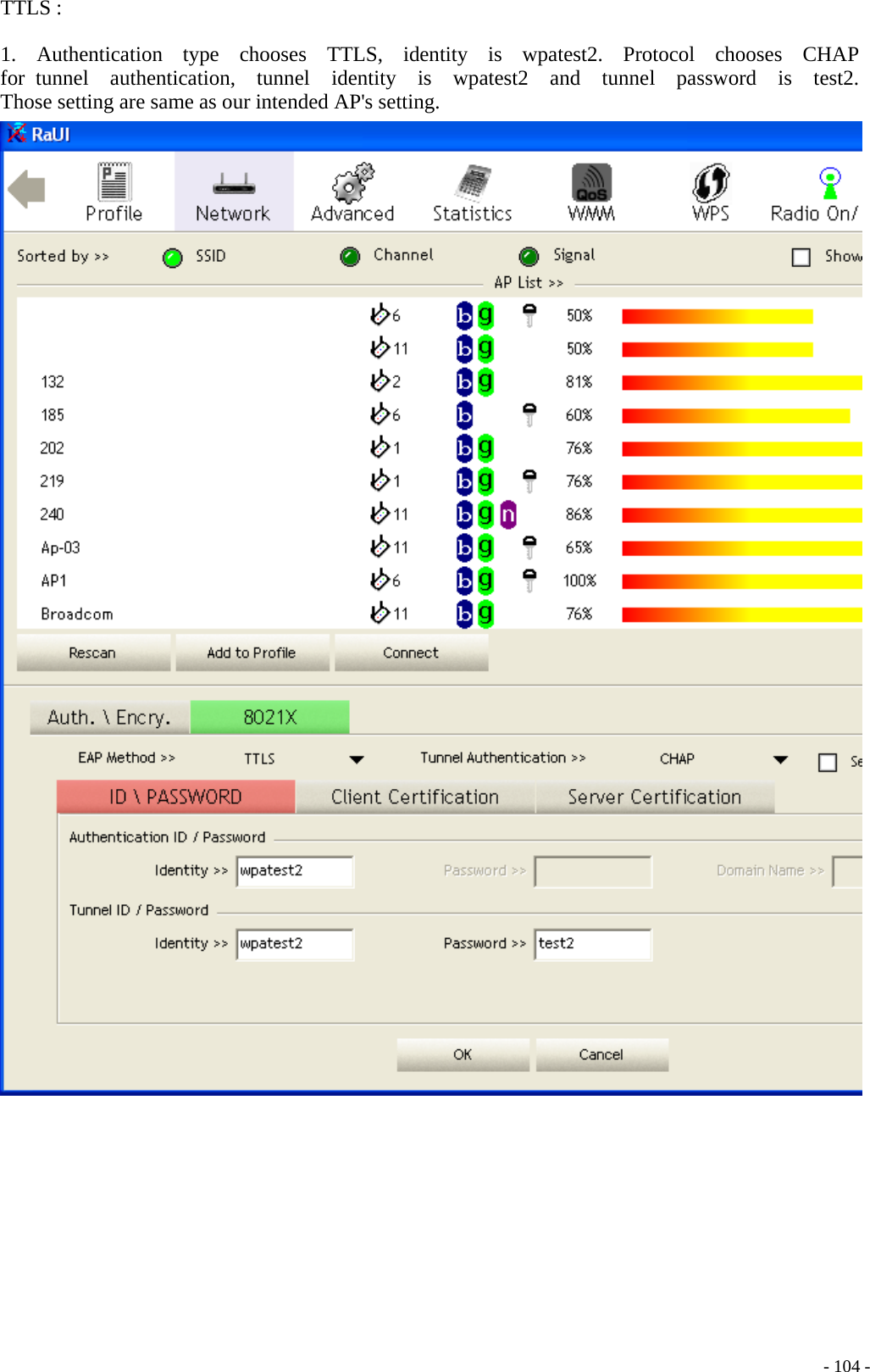Select network 240 in AP list

point(439,514)
